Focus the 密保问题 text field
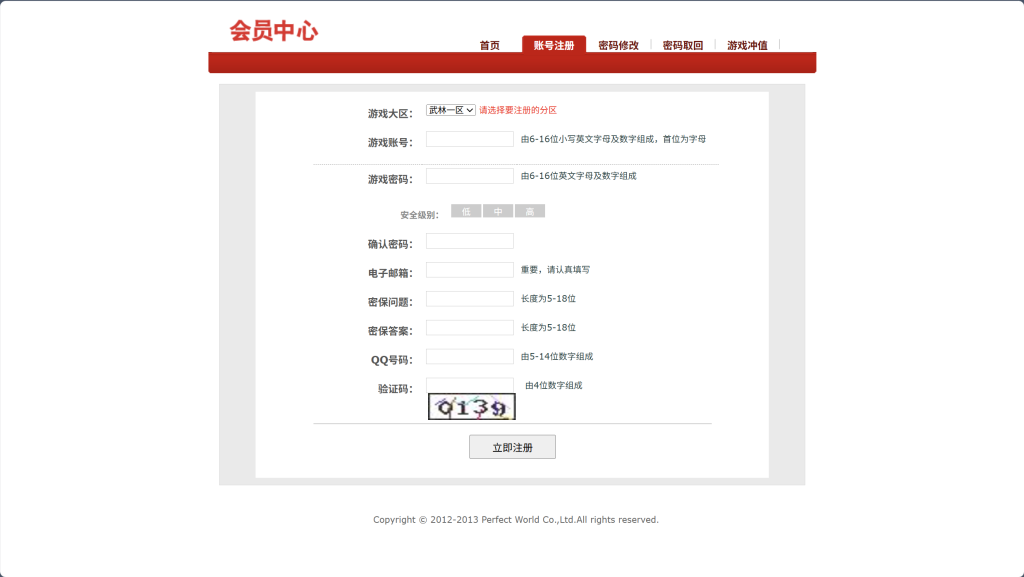 click(469, 299)
